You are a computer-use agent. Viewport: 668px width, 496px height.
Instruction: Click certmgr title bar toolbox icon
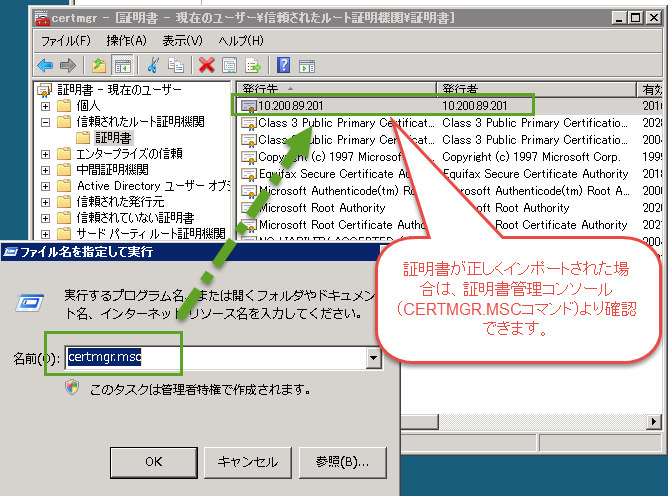(43, 18)
